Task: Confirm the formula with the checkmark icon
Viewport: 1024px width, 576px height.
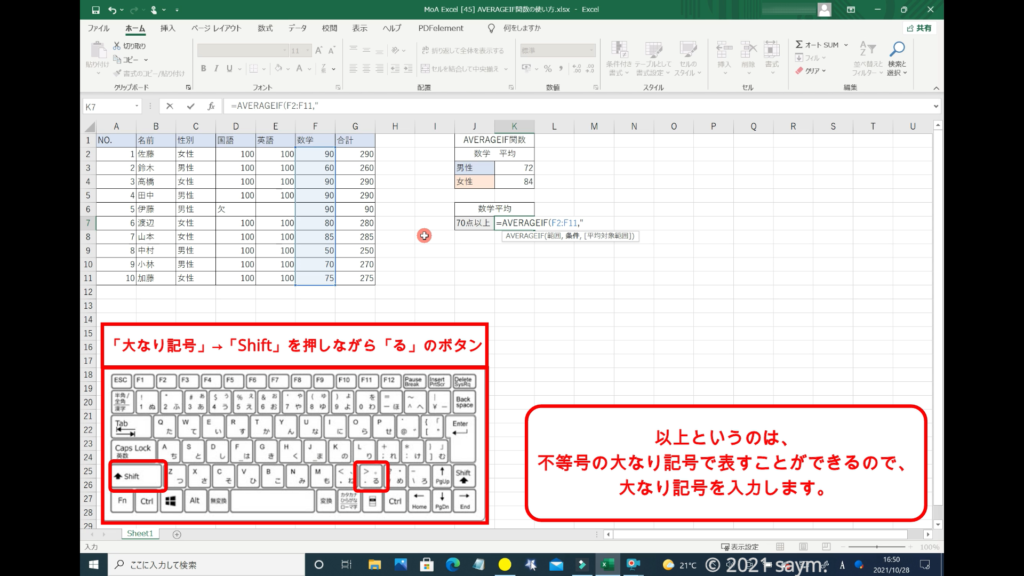Action: click(x=189, y=106)
